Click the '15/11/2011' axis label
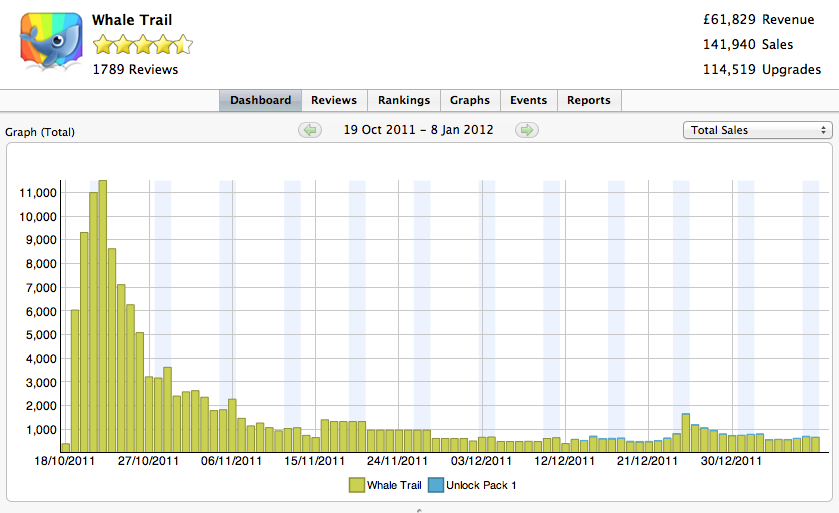This screenshot has width=839, height=513. pyautogui.click(x=314, y=461)
